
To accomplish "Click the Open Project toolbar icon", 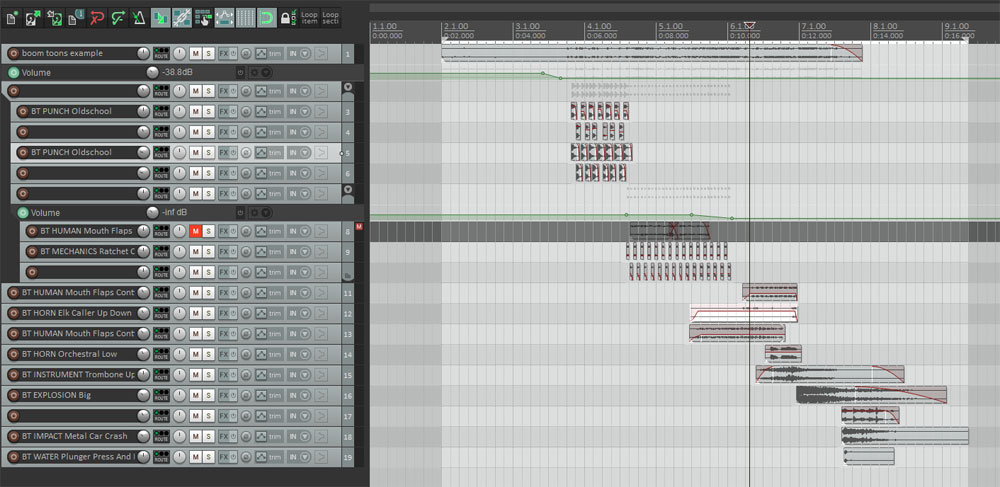I will point(34,18).
